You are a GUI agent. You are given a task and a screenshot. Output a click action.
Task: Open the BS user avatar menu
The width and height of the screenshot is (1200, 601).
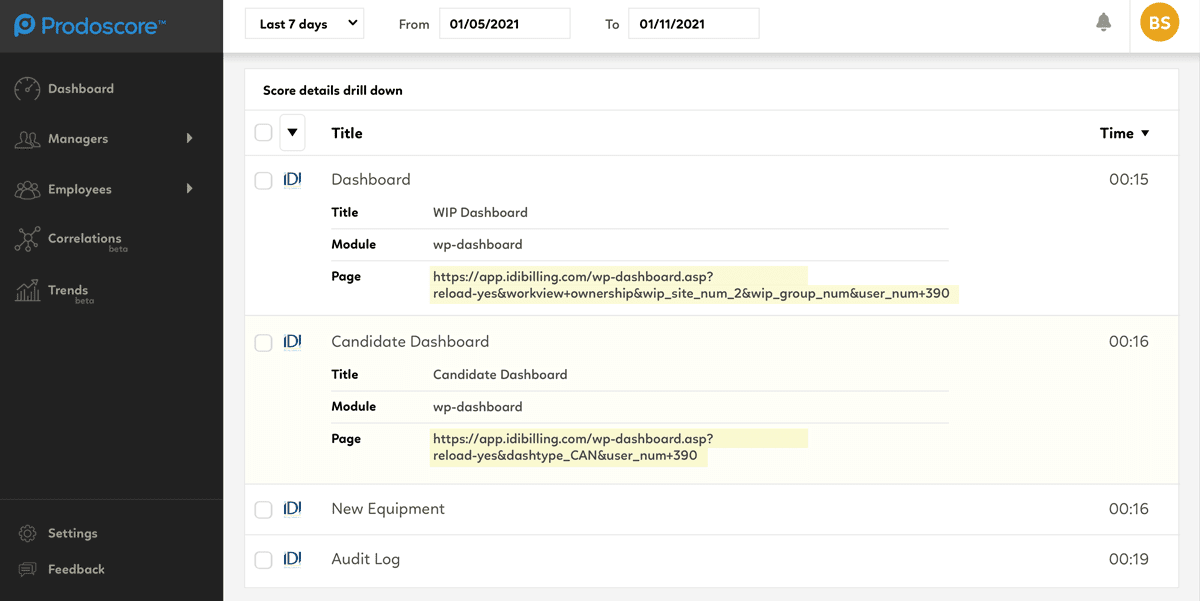[x=1160, y=22]
